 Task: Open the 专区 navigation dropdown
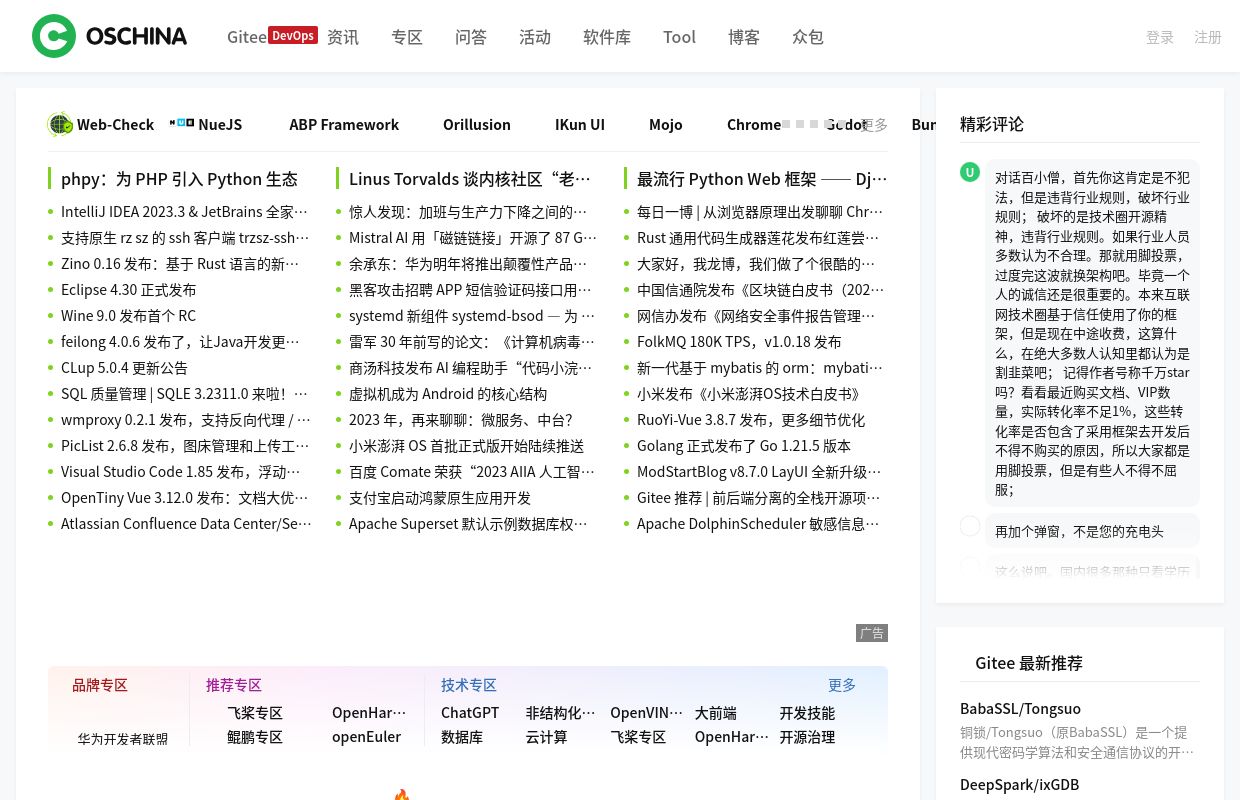click(406, 36)
